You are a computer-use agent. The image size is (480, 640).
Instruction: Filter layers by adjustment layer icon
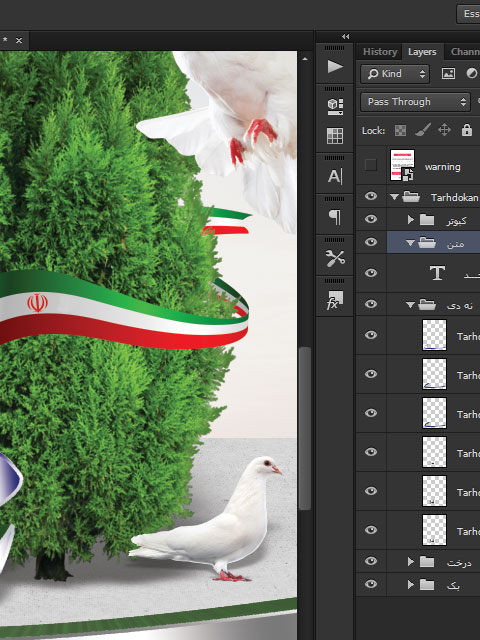(471, 73)
